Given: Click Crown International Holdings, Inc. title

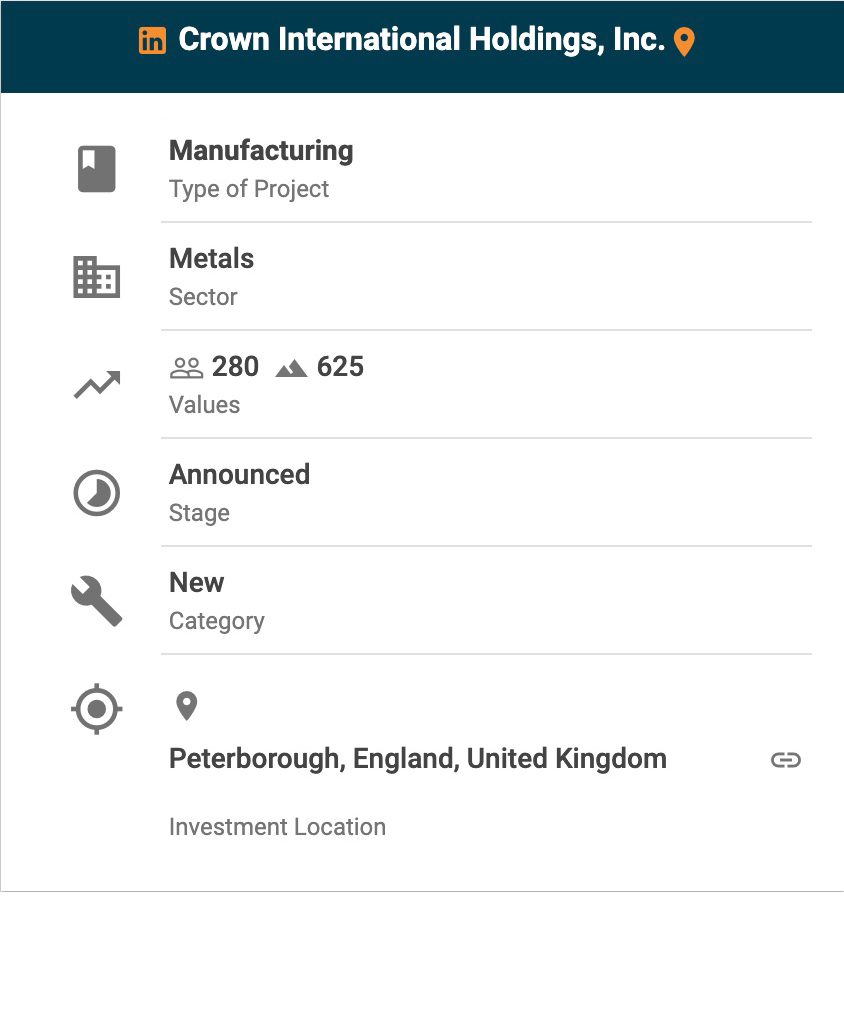Looking at the screenshot, I should pyautogui.click(x=421, y=40).
